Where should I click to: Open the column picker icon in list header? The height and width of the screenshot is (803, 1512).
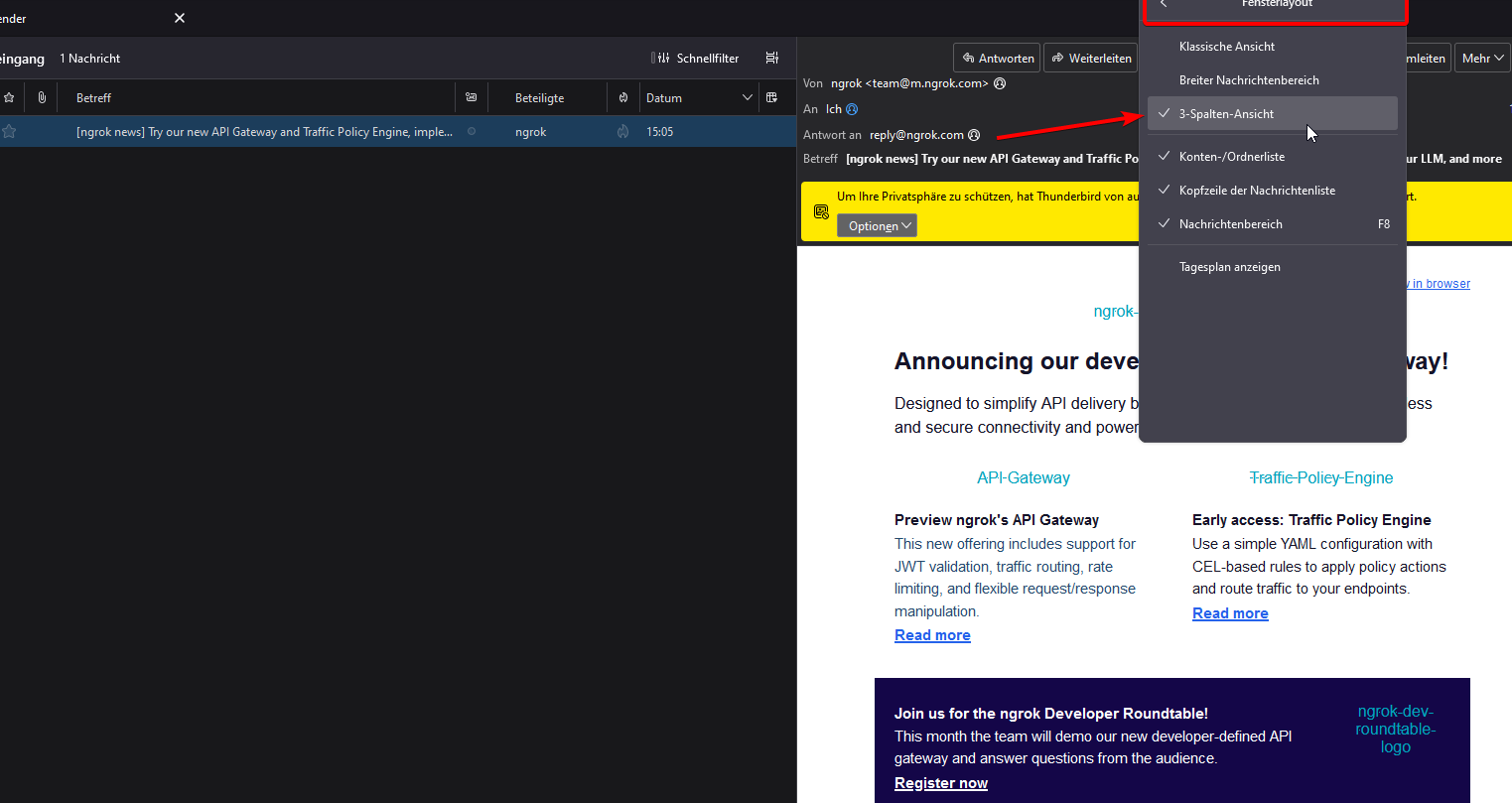coord(771,98)
